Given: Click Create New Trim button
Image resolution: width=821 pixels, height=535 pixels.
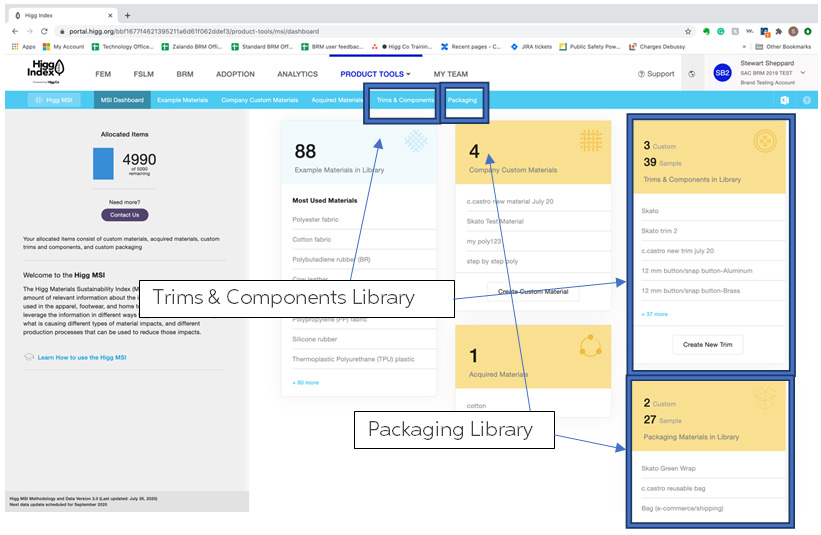Looking at the screenshot, I should pyautogui.click(x=707, y=344).
